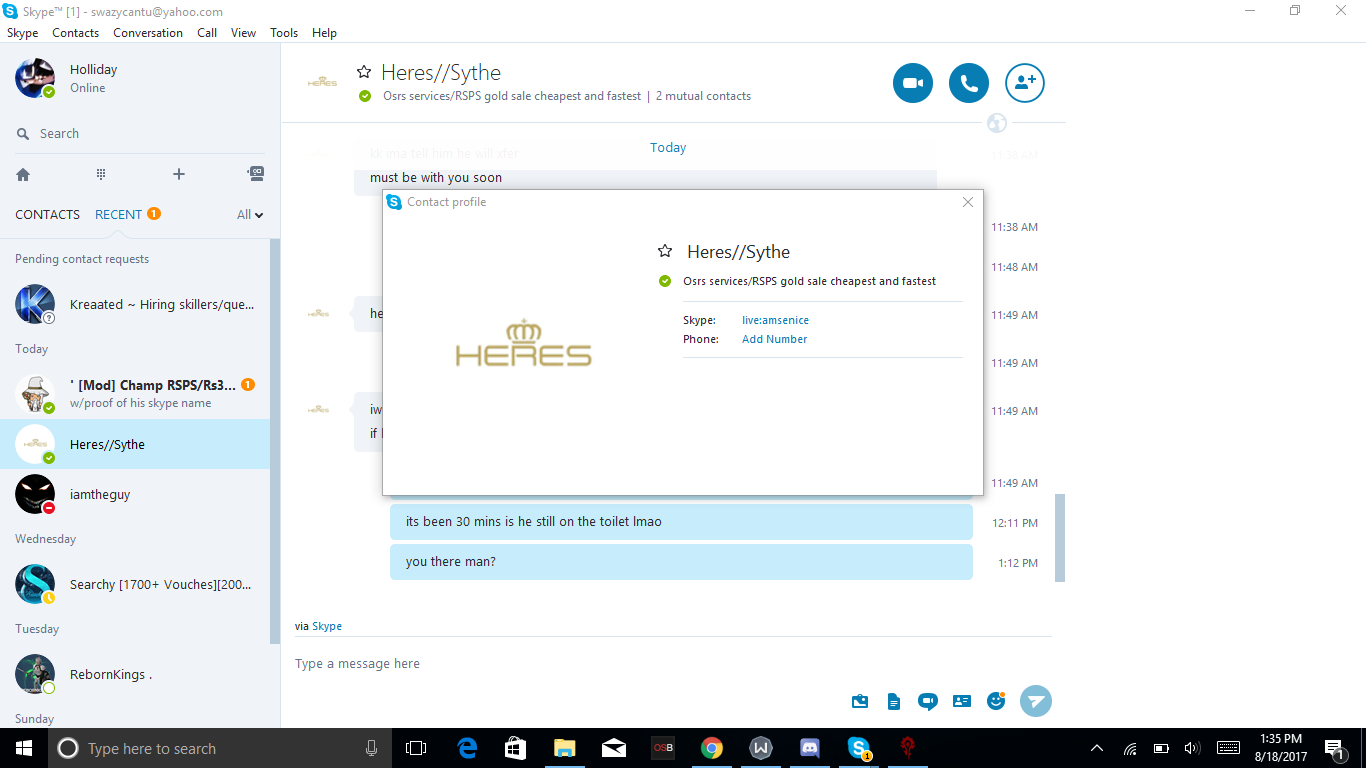Open the View menu
The width and height of the screenshot is (1366, 768).
point(244,33)
